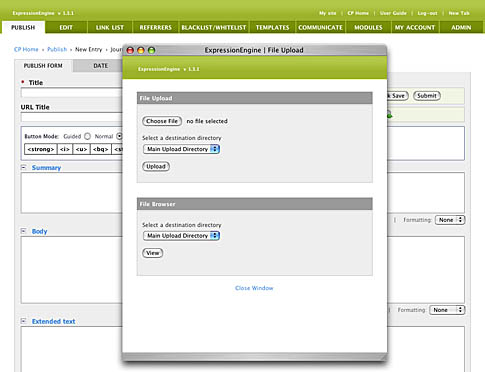Viewport: 485px width, 372px height.
Task: Go to the MODULES tab
Action: pyautogui.click(x=368, y=27)
